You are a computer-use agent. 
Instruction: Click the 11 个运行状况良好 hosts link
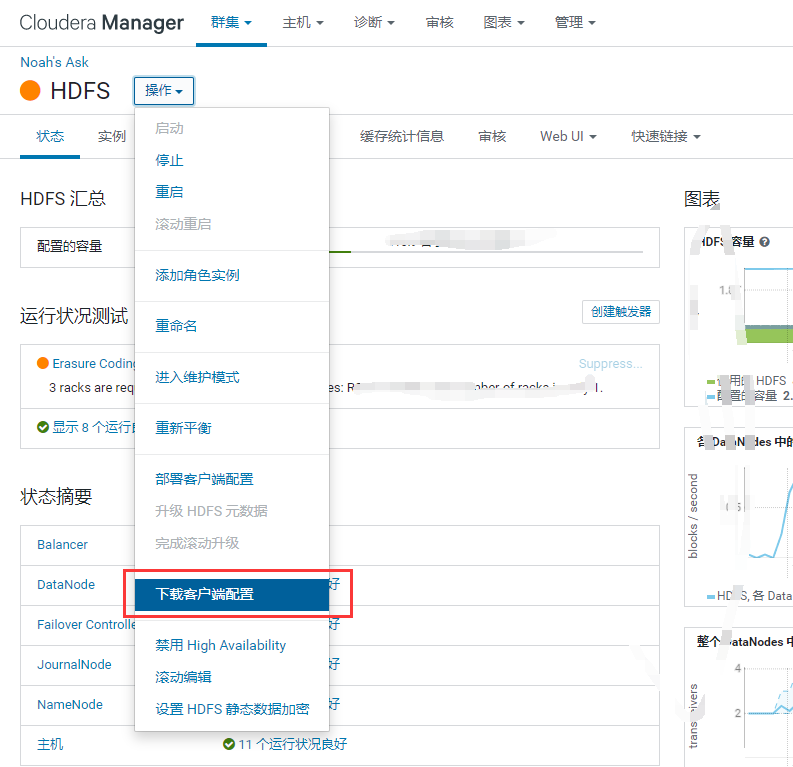[x=293, y=744]
